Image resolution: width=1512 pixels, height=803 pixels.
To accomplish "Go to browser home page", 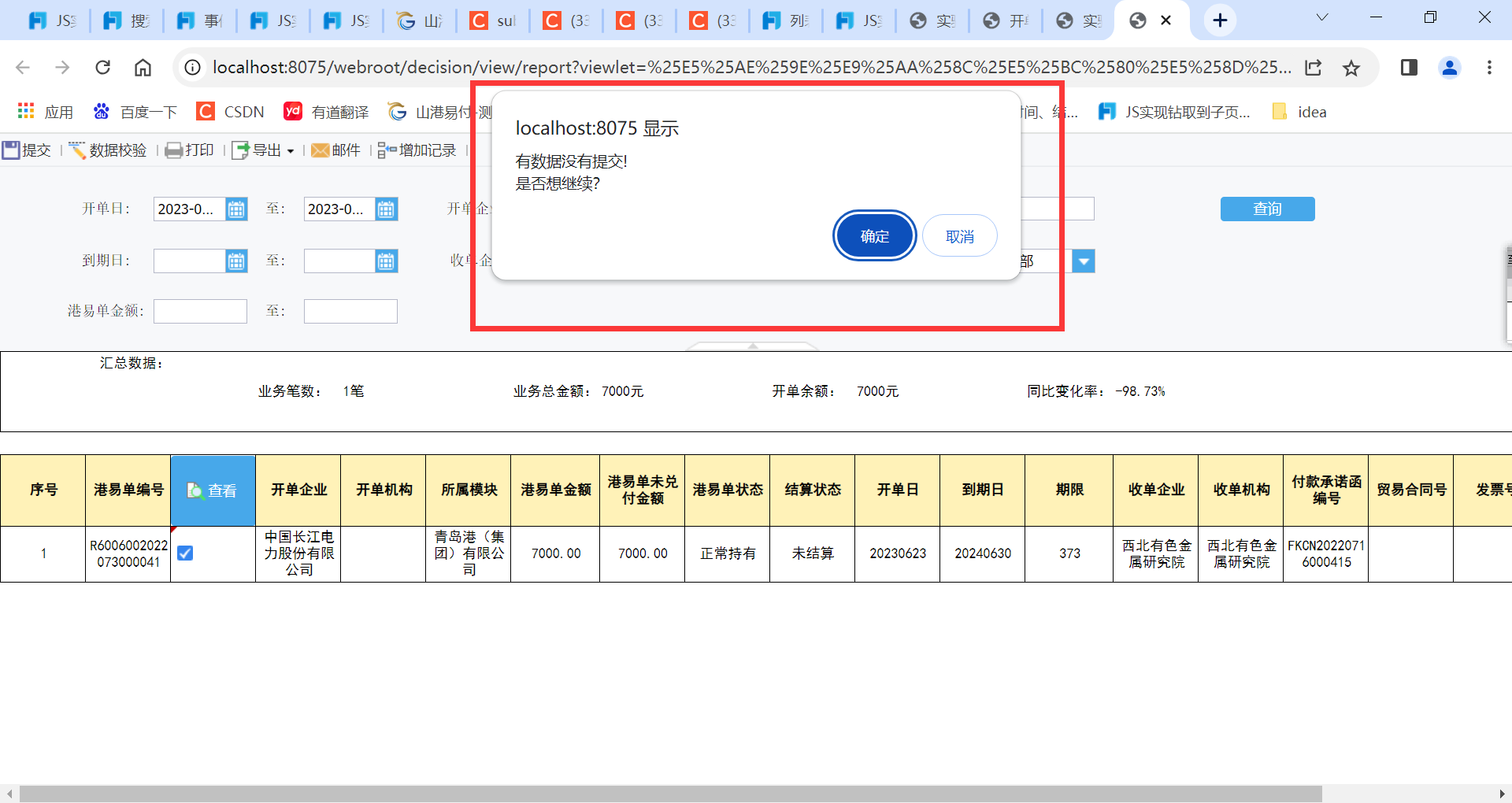I will [x=143, y=68].
